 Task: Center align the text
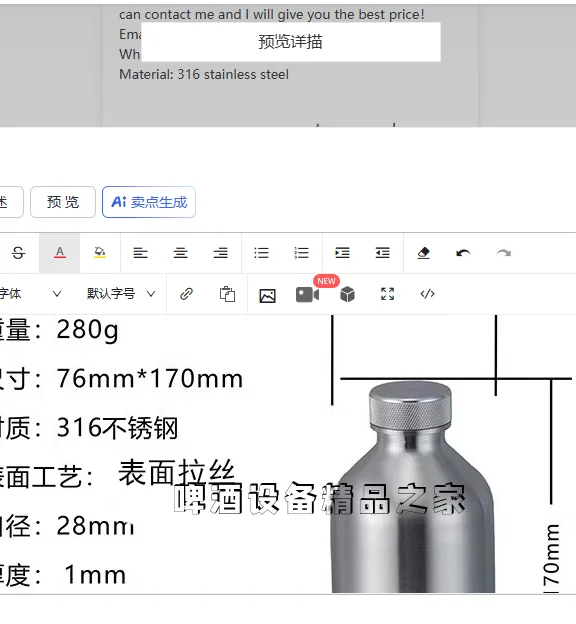[x=180, y=253]
